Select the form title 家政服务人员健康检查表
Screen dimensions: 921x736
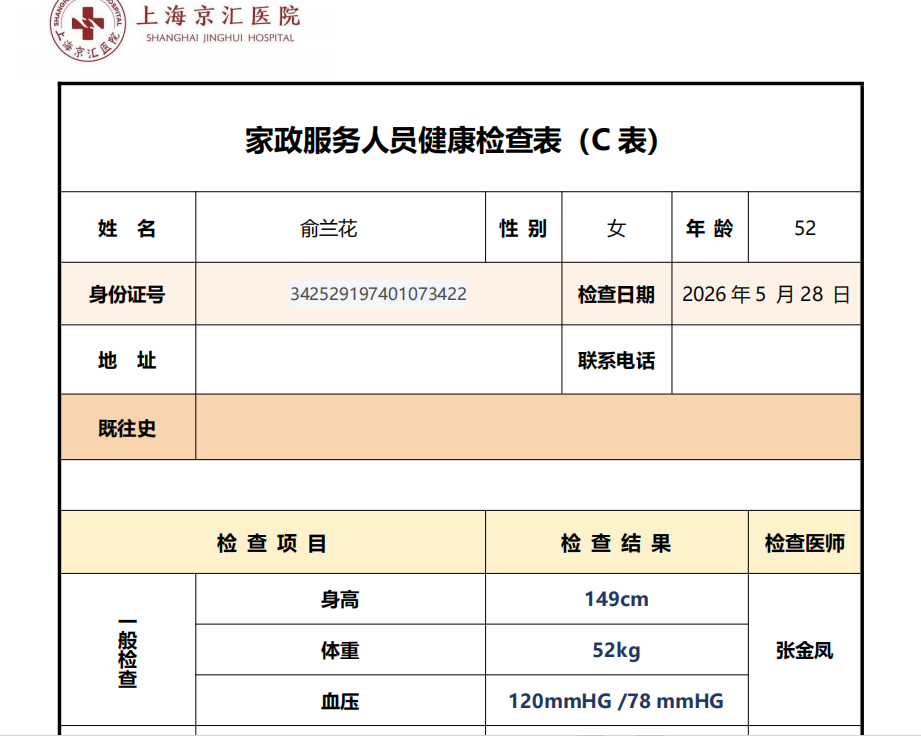(x=404, y=140)
